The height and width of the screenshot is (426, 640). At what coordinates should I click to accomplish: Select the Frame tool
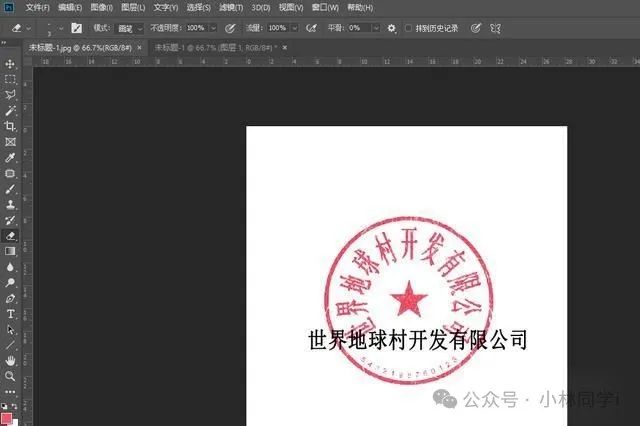[x=10, y=142]
